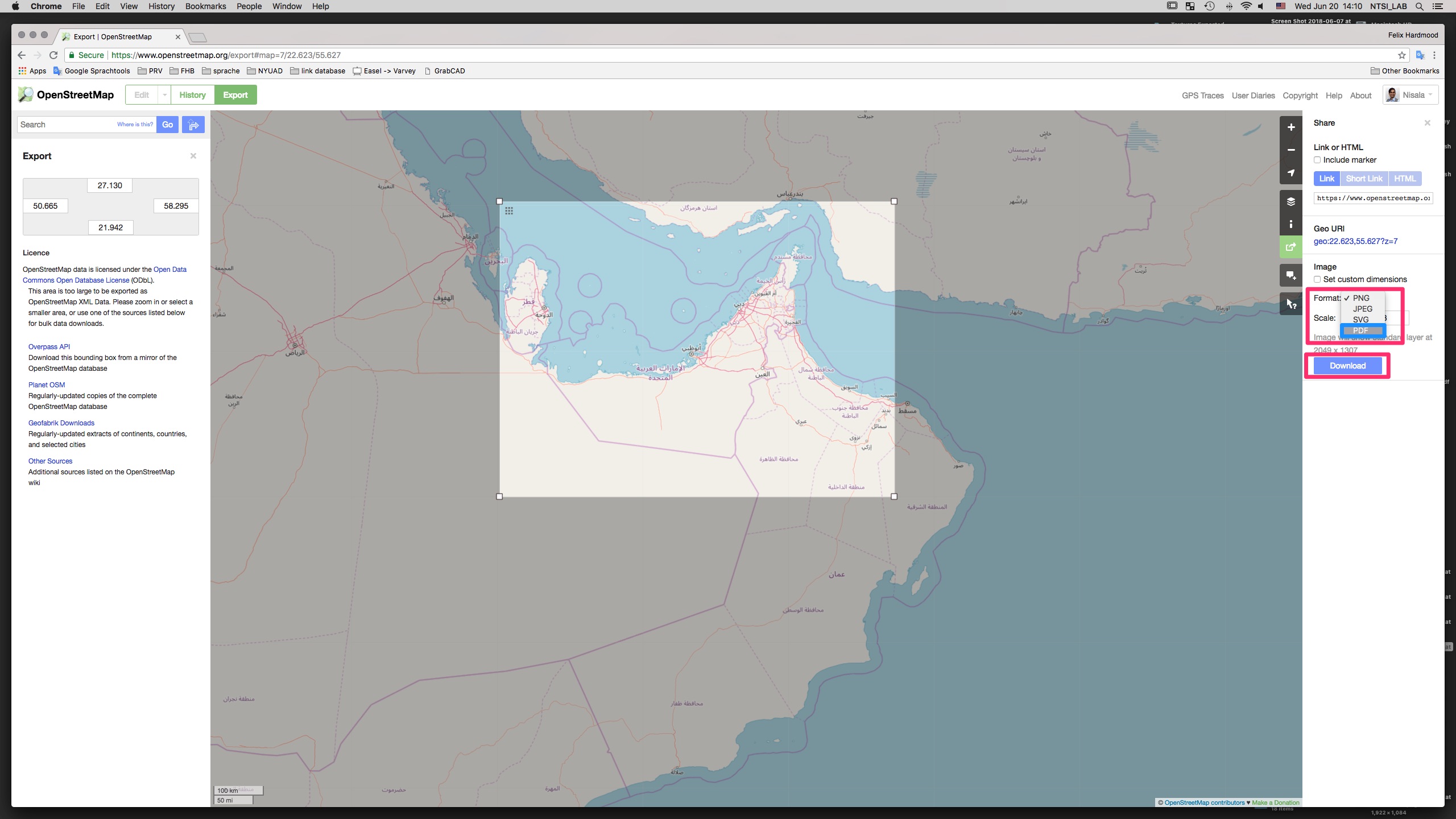This screenshot has width=1456, height=819.
Task: Click the zoom out minus icon
Action: pos(1290,150)
